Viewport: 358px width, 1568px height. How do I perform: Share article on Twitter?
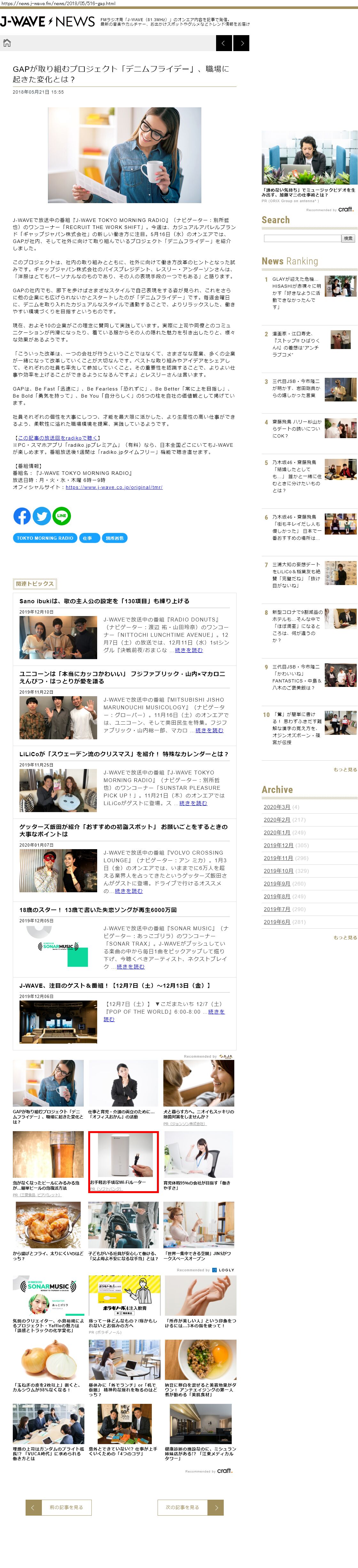pos(42,516)
